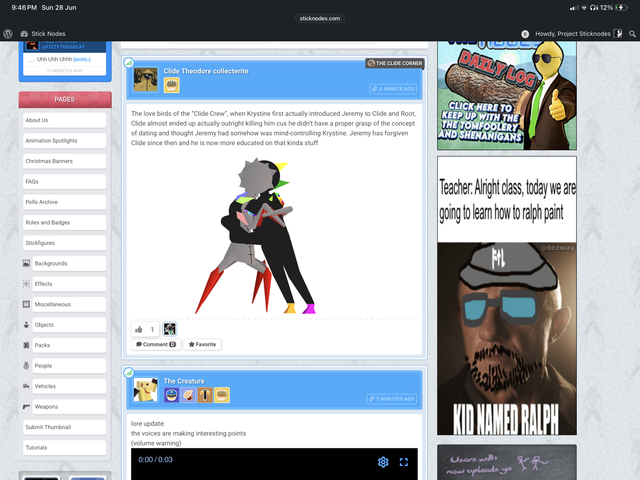
Task: Click the FIZZYTHEGREAT user mention
Action: [x=63, y=47]
